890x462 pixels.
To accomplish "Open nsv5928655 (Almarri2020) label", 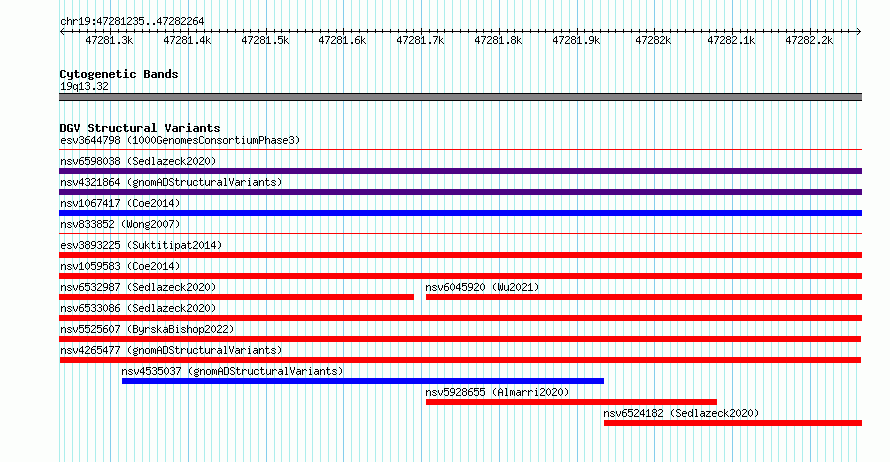I will pyautogui.click(x=497, y=392).
